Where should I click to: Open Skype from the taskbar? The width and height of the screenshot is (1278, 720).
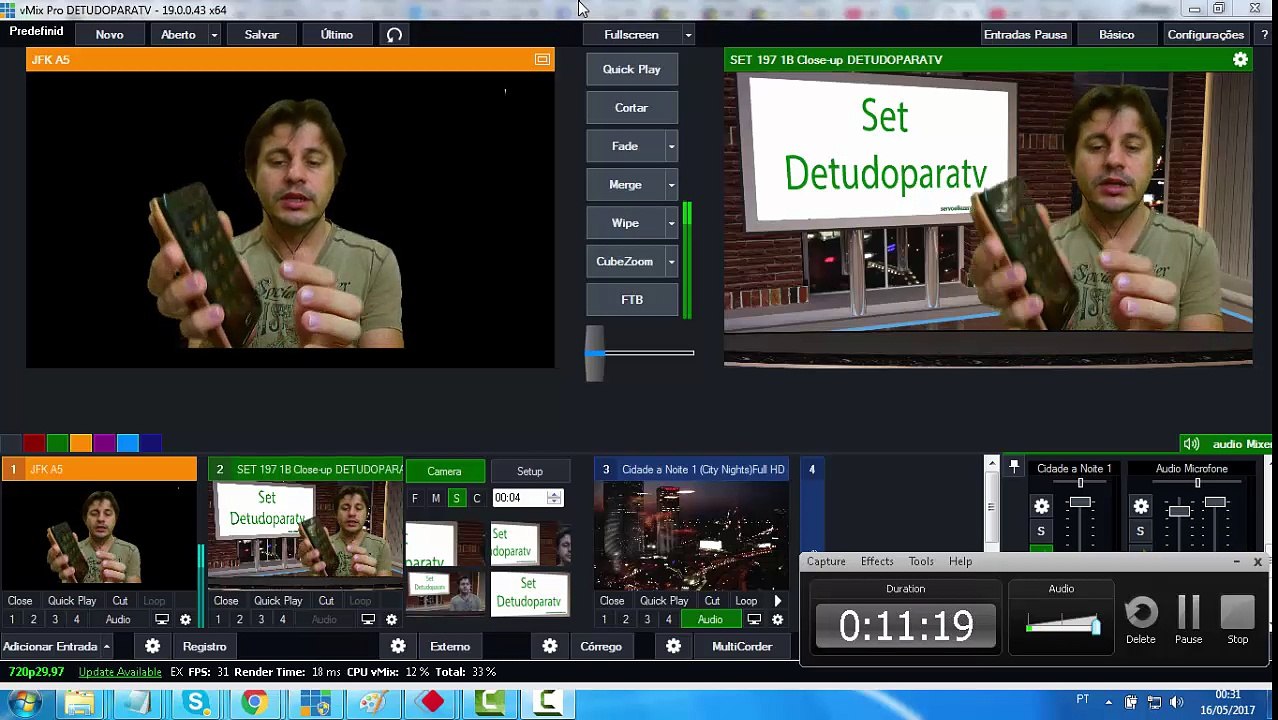click(x=196, y=704)
